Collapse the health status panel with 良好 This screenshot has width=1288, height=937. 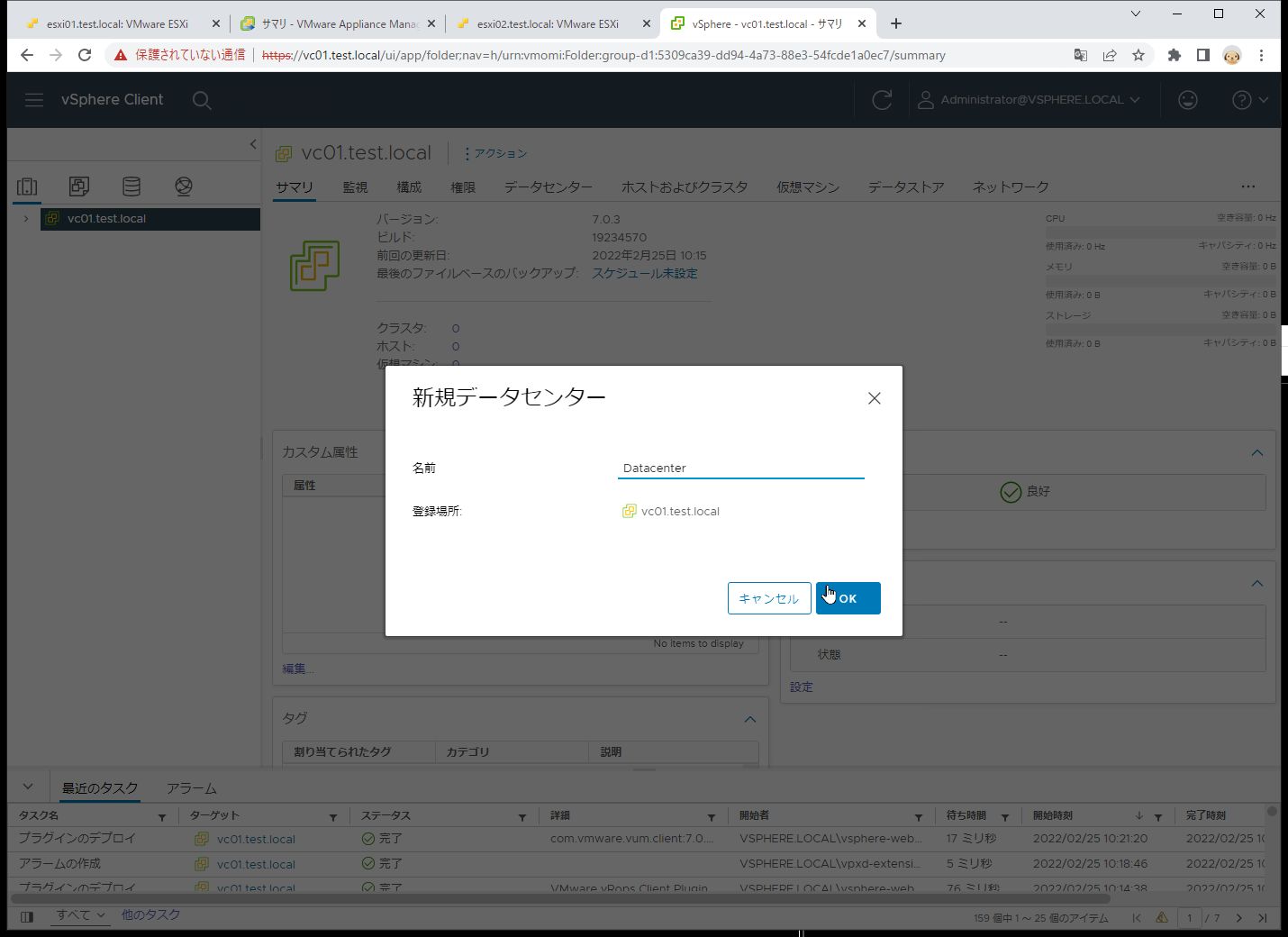point(1257,452)
